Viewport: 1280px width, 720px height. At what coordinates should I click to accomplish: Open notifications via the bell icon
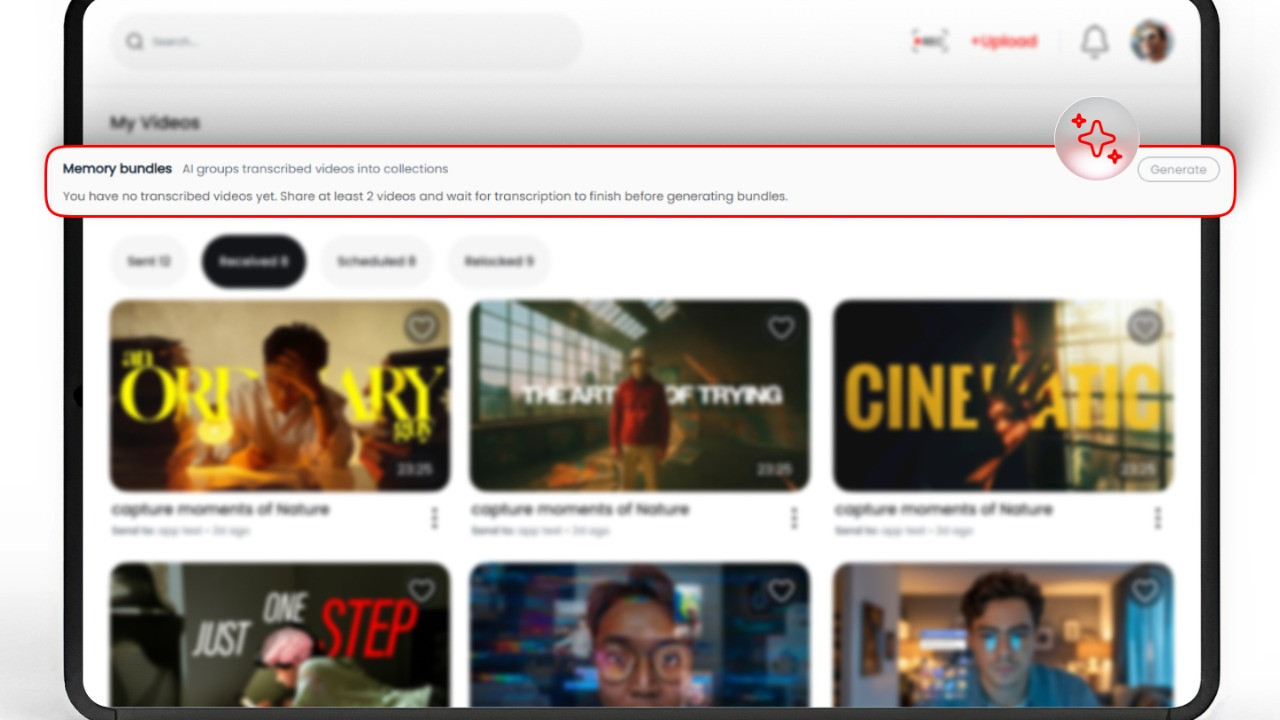click(1094, 42)
